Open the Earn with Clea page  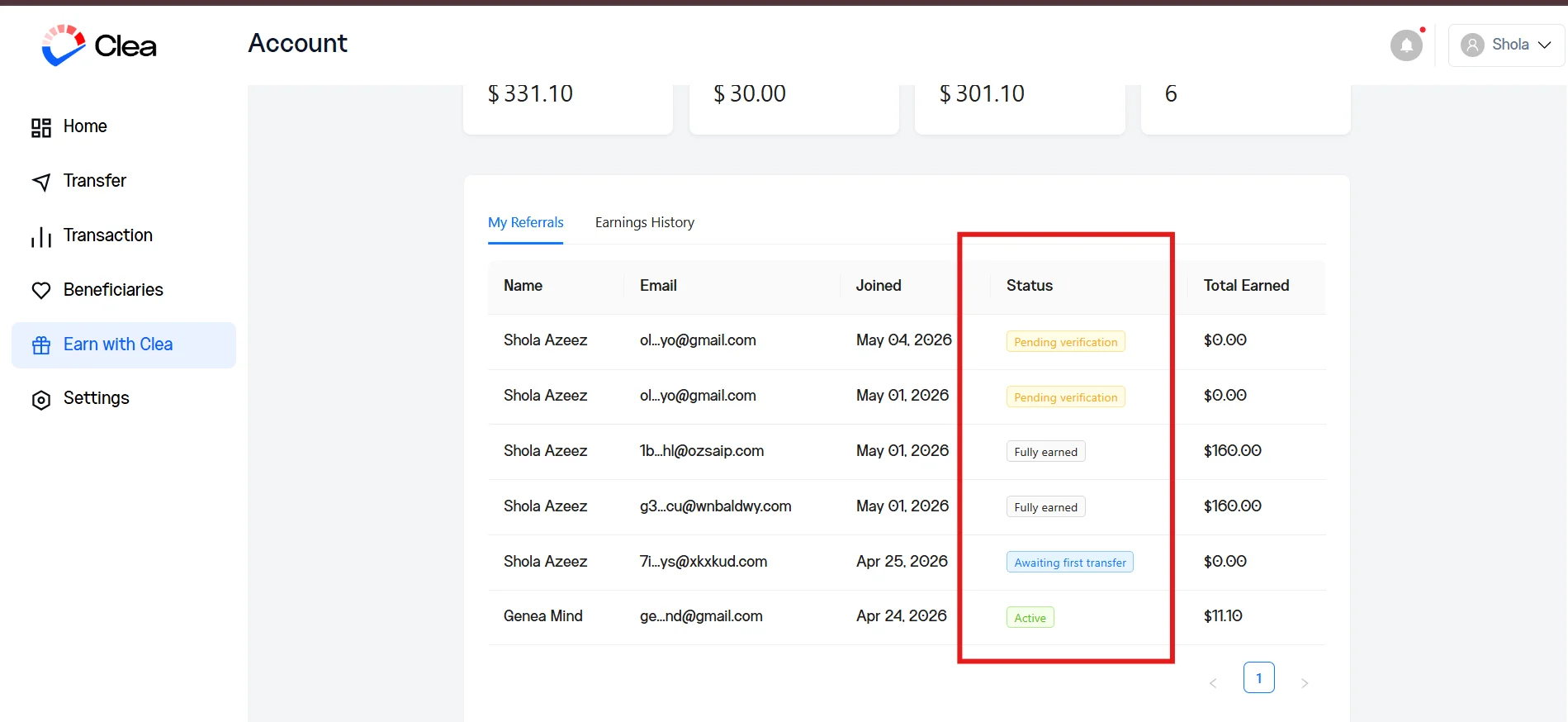pos(124,345)
